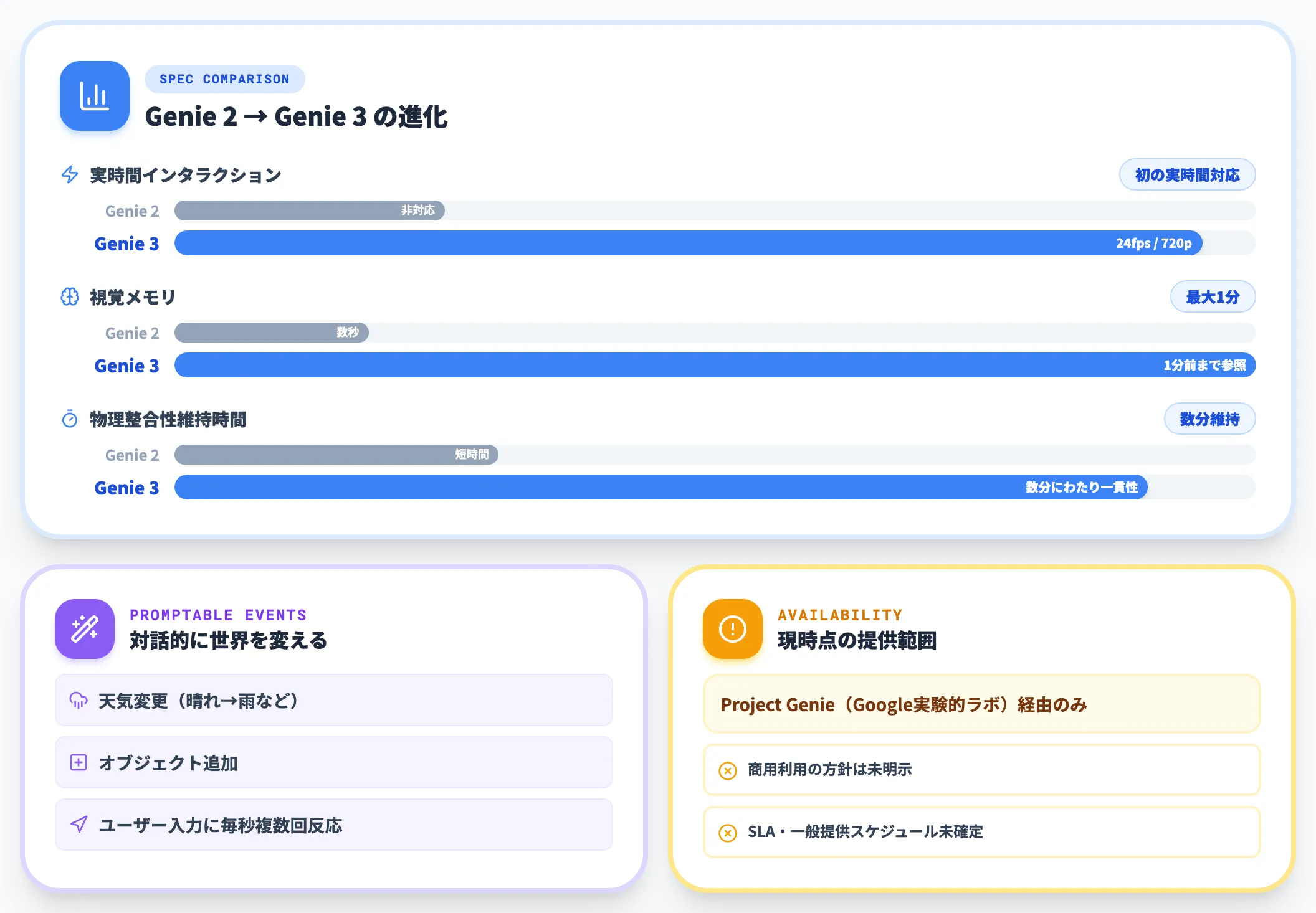
Task: Click the lightning bolt icon beside 実時間インタラクション
Action: point(70,175)
